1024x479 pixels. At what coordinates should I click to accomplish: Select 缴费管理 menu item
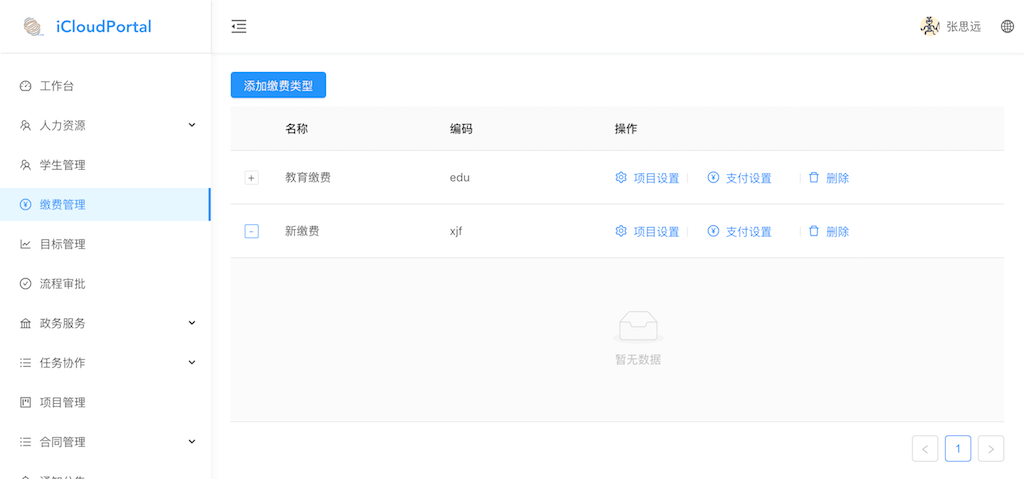coord(105,205)
